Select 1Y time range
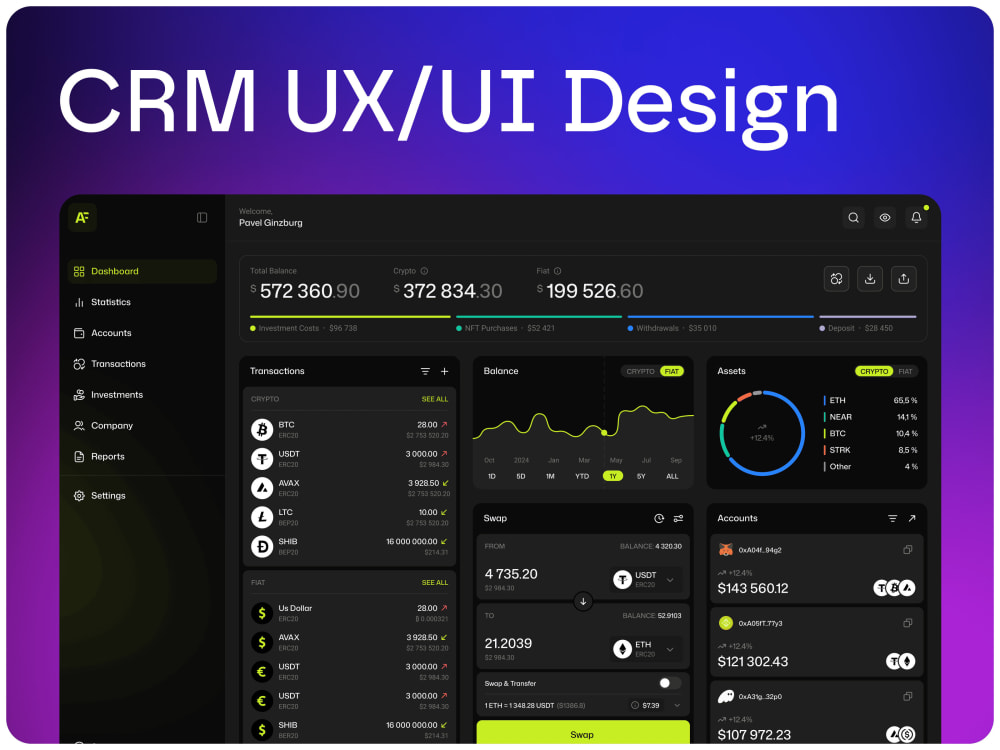Image resolution: width=1000 pixels, height=750 pixels. pos(613,476)
